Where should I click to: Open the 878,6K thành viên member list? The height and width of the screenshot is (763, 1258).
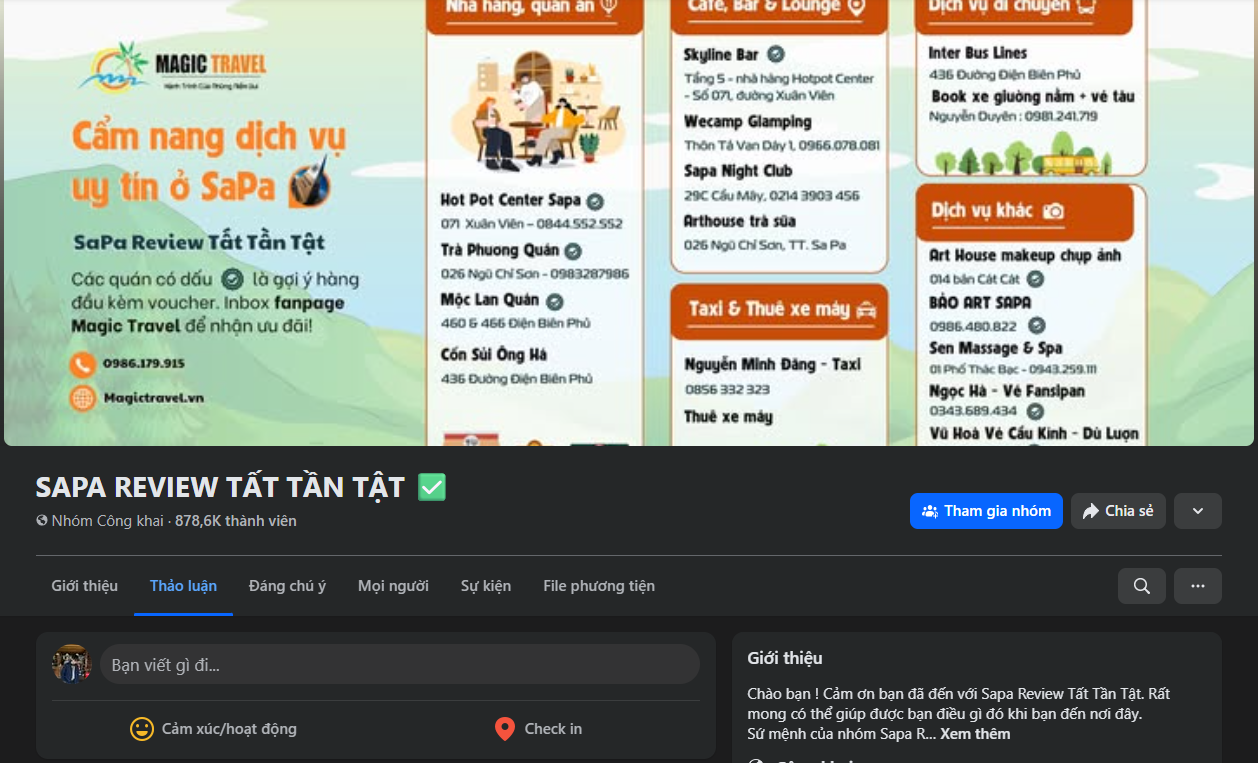click(x=236, y=521)
